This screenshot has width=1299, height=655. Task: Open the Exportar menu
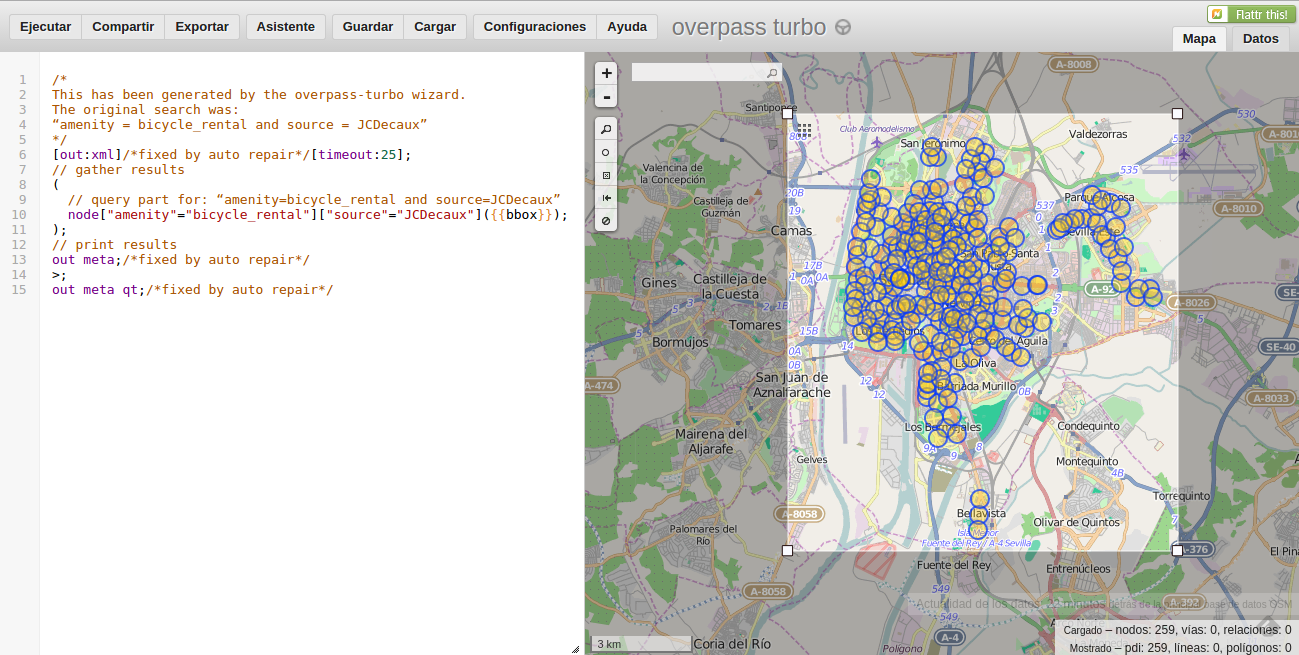pyautogui.click(x=202, y=27)
